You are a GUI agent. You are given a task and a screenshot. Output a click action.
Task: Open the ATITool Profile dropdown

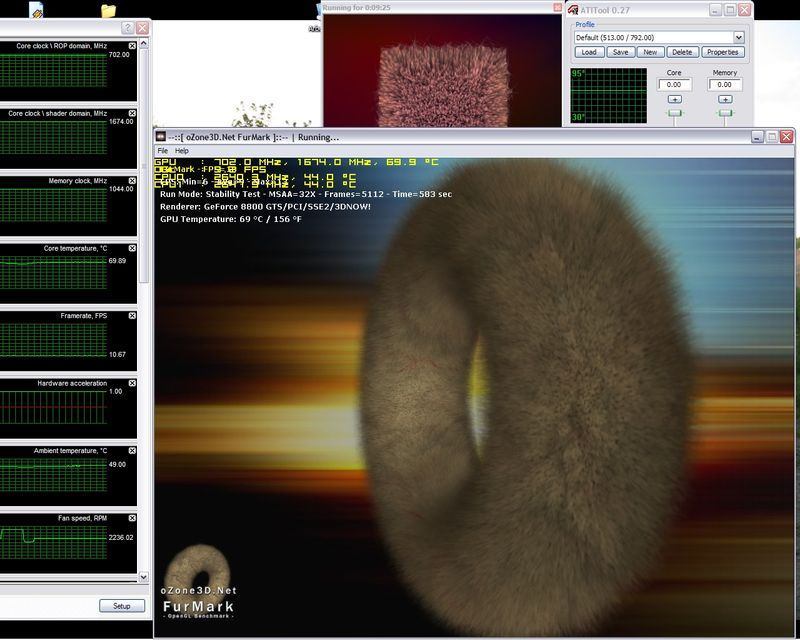(x=738, y=37)
